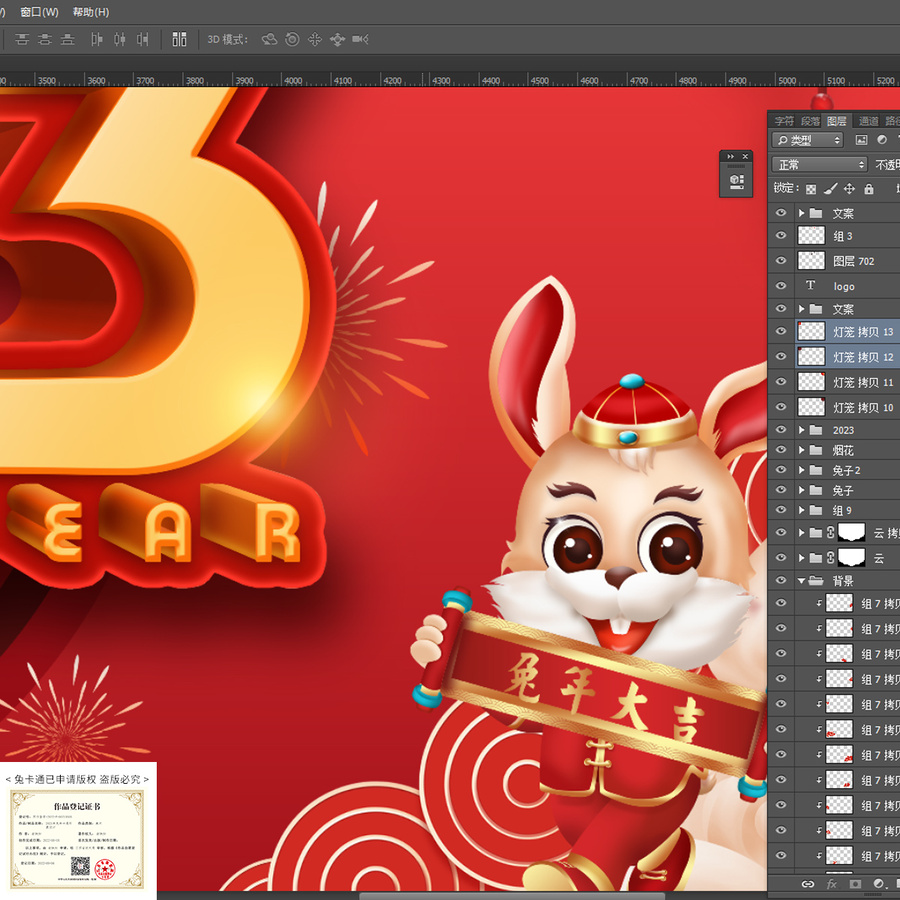Image resolution: width=900 pixels, height=900 pixels.
Task: Switch to the 段落 tab
Action: [x=810, y=121]
